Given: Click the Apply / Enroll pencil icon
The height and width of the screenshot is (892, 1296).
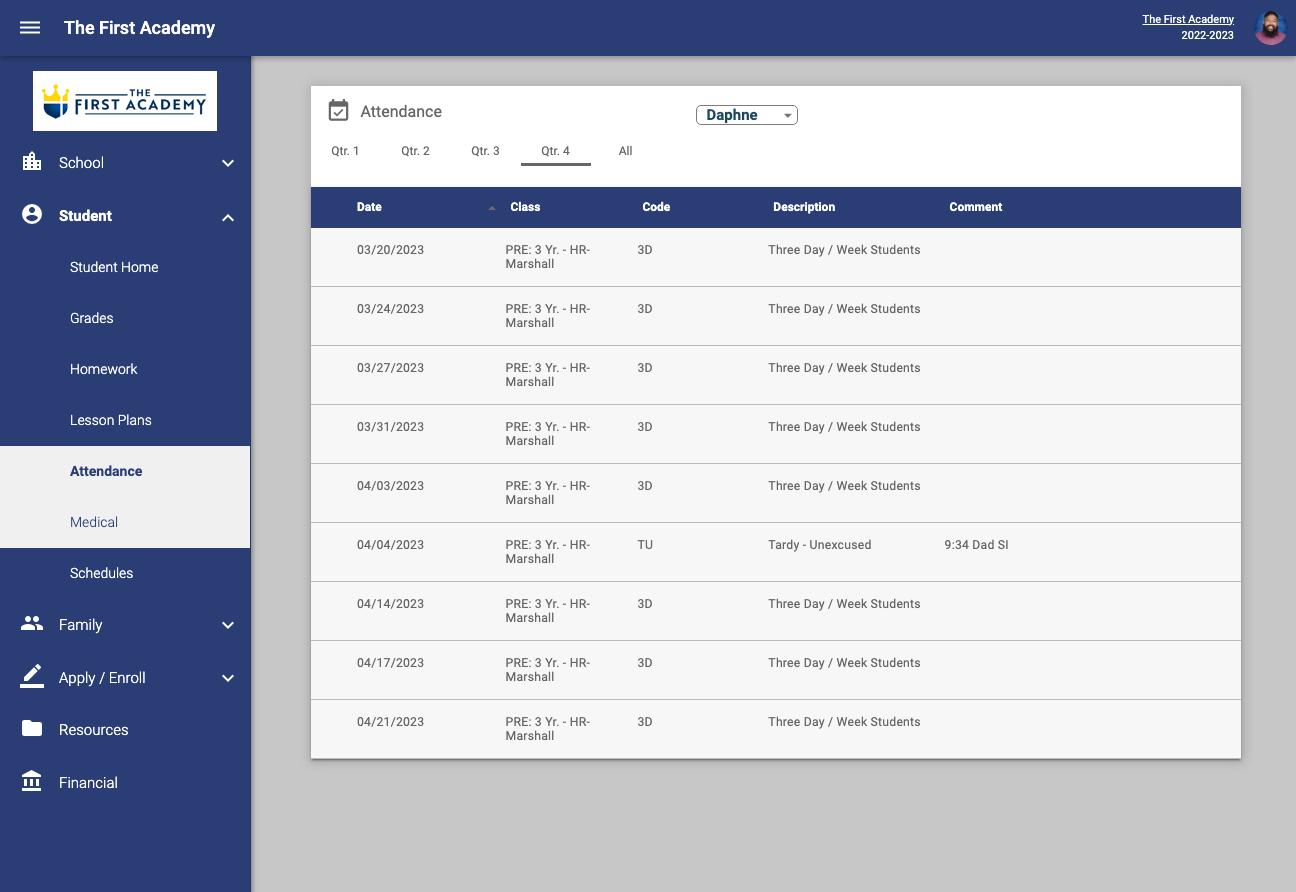Looking at the screenshot, I should click(x=32, y=677).
